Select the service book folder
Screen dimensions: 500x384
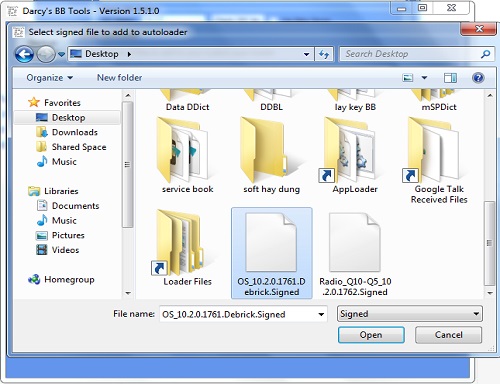187,155
